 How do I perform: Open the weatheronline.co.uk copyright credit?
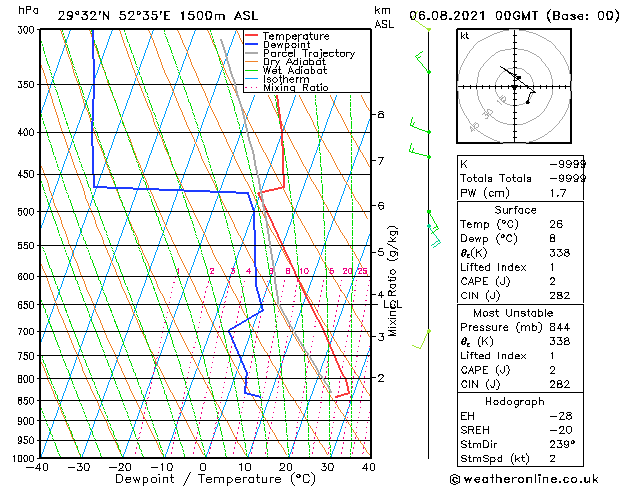[x=524, y=479]
